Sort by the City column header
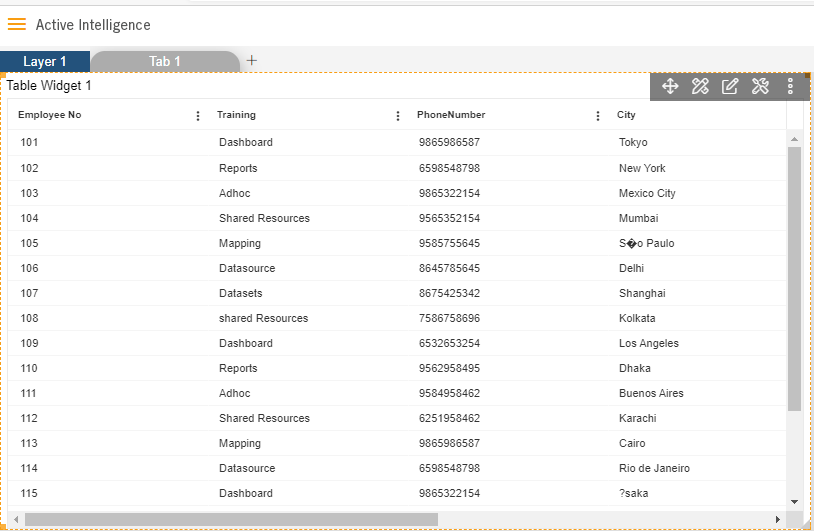The height and width of the screenshot is (531, 814). pos(626,115)
